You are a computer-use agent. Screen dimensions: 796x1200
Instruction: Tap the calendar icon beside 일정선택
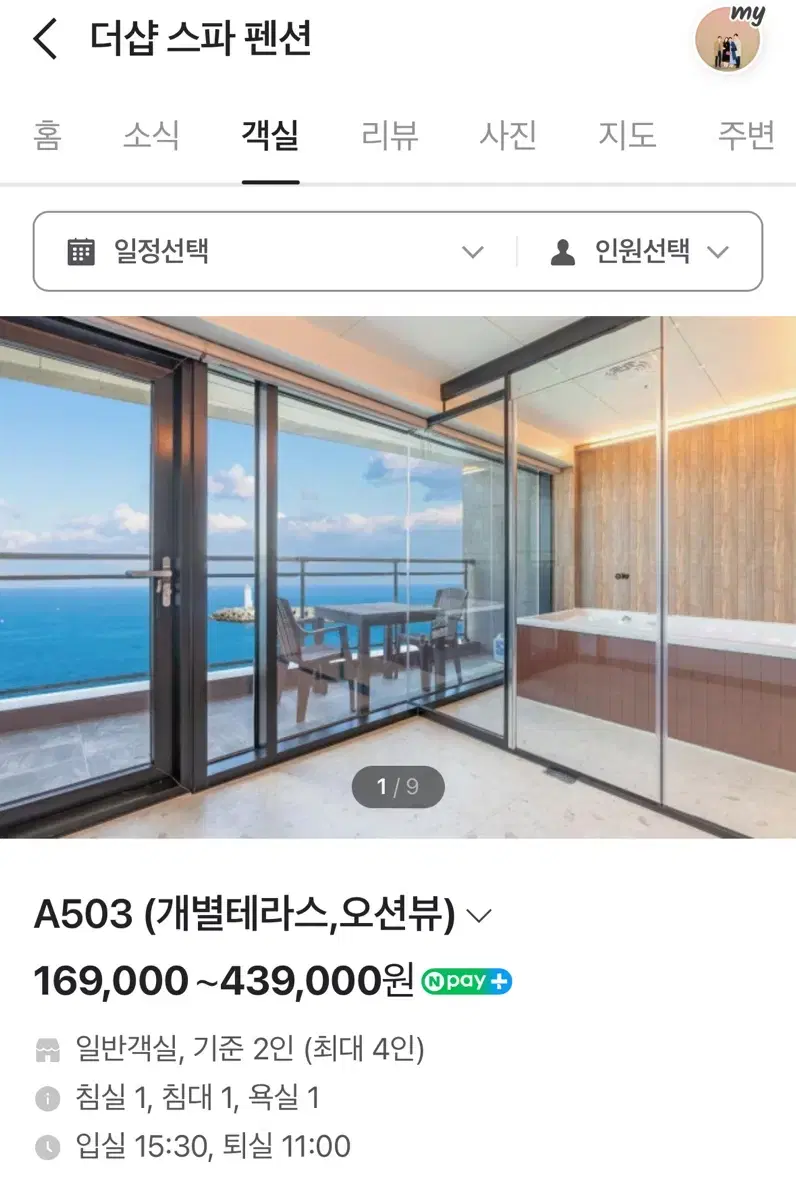[81, 251]
